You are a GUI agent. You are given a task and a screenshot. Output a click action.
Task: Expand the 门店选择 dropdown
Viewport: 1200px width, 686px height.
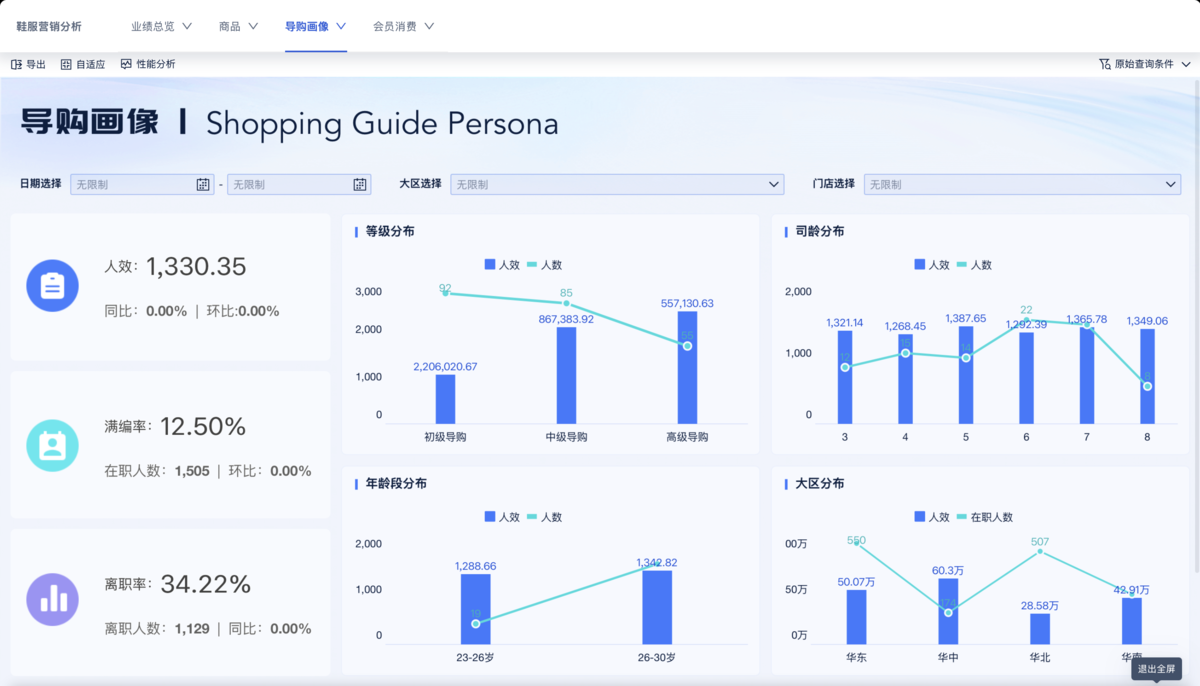click(1172, 185)
